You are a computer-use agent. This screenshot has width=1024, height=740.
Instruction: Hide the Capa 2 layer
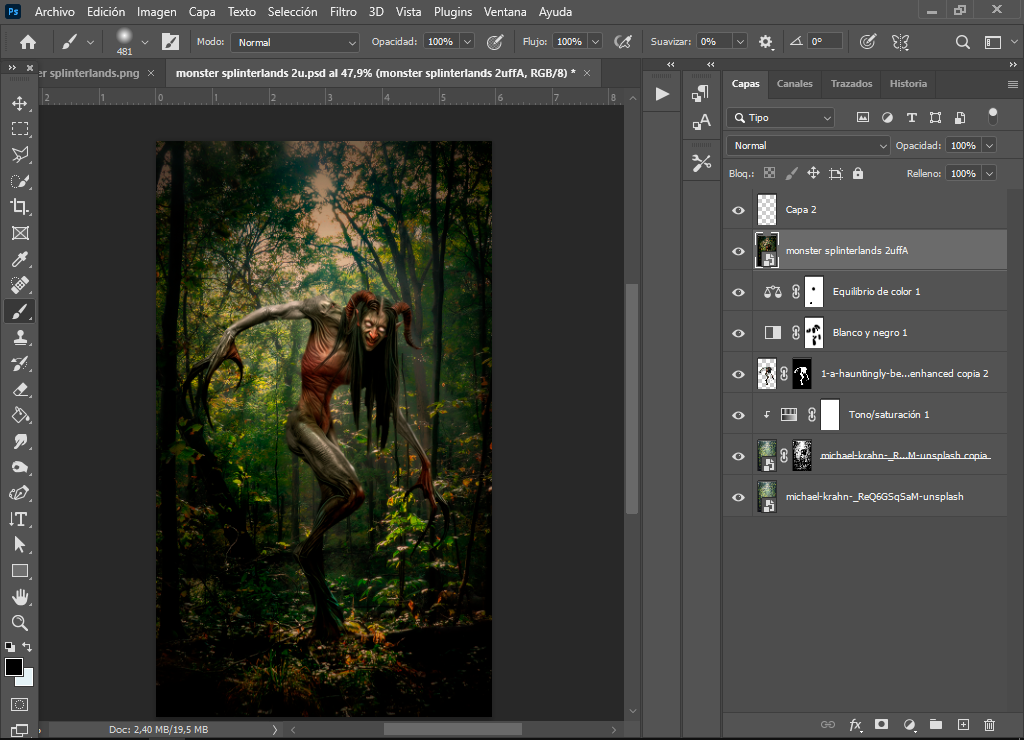(738, 210)
